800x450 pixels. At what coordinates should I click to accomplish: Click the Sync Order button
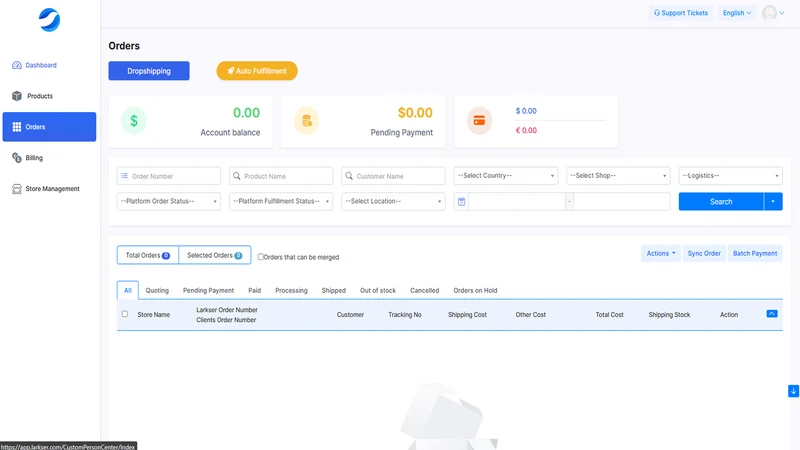click(704, 254)
